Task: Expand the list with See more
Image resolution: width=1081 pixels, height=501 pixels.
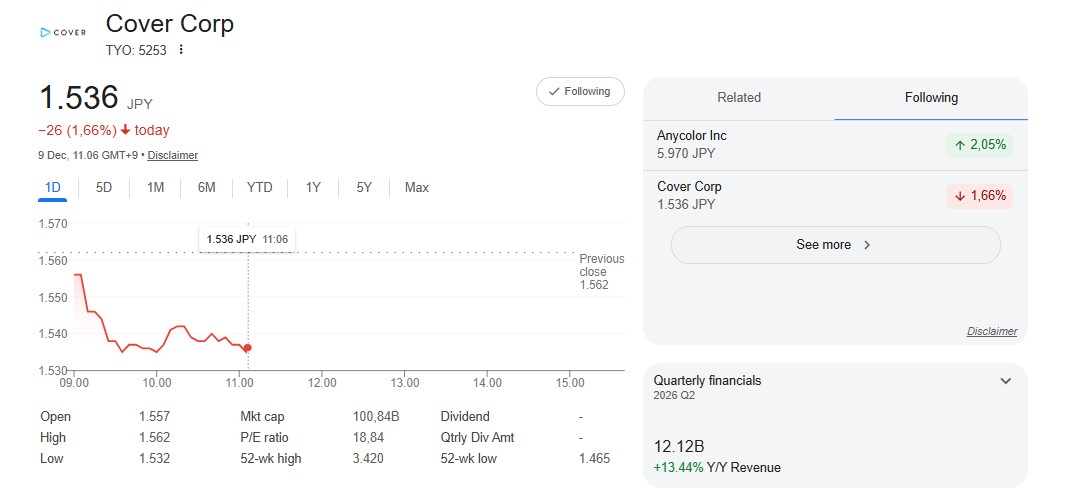Action: [835, 245]
